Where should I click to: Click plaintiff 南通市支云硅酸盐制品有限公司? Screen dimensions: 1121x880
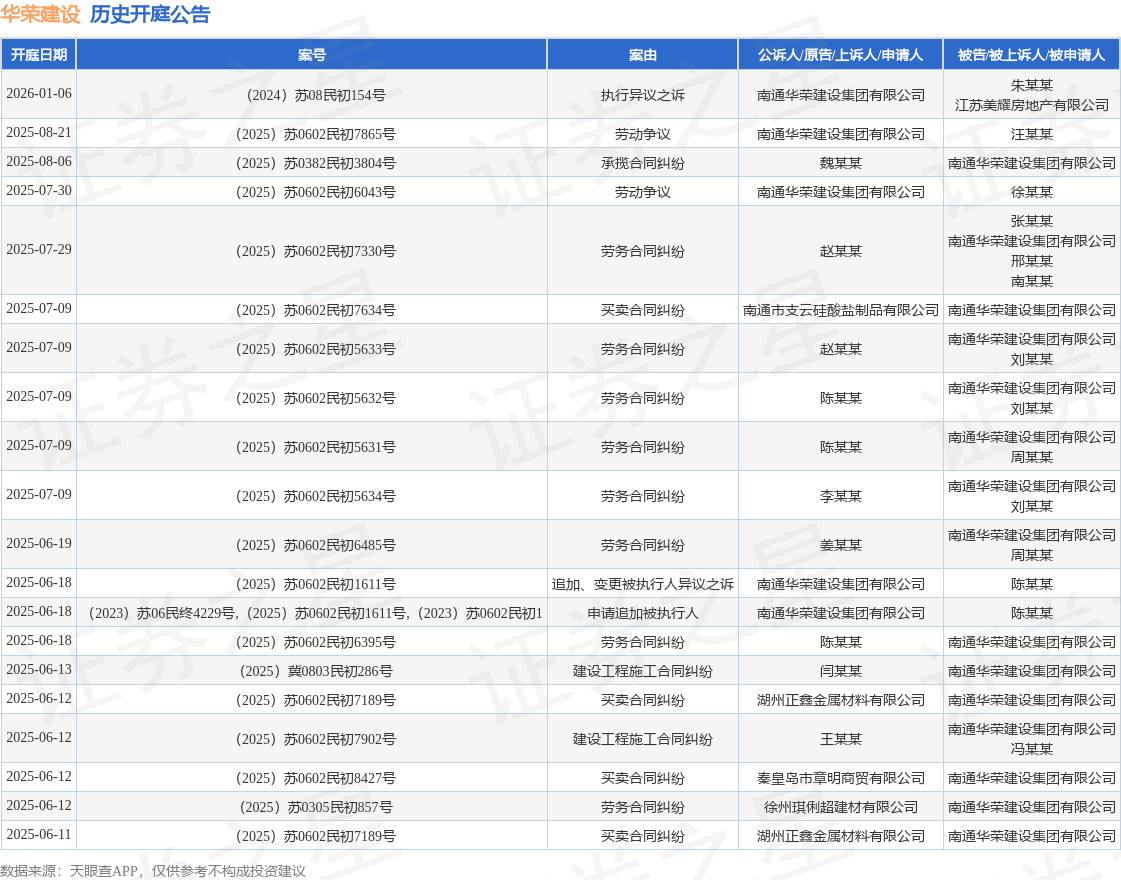(x=840, y=310)
